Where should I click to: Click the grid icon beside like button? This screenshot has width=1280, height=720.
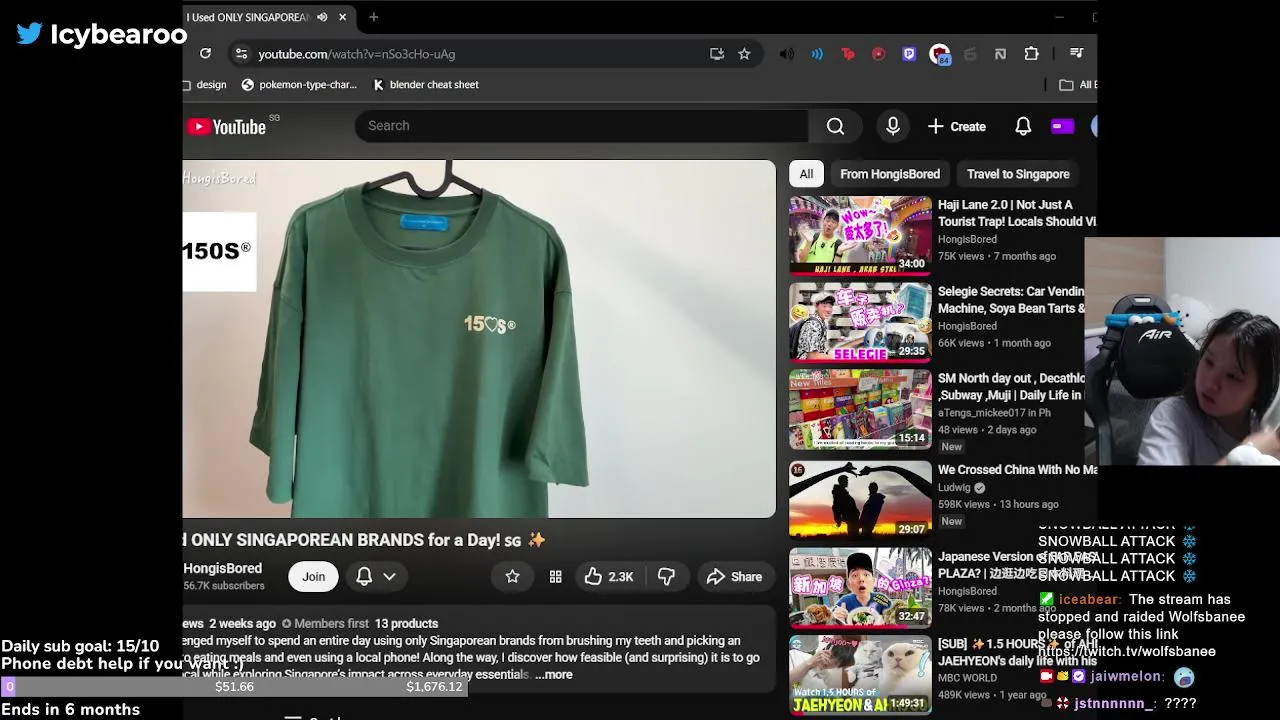click(555, 577)
